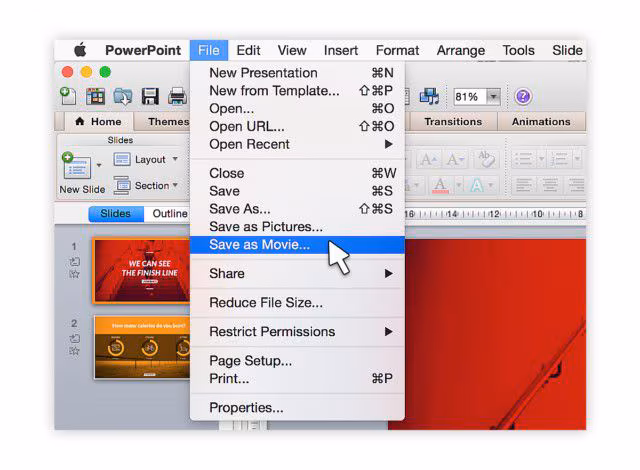Open the Arrange menu
The image size is (640, 470).
pos(461,50)
